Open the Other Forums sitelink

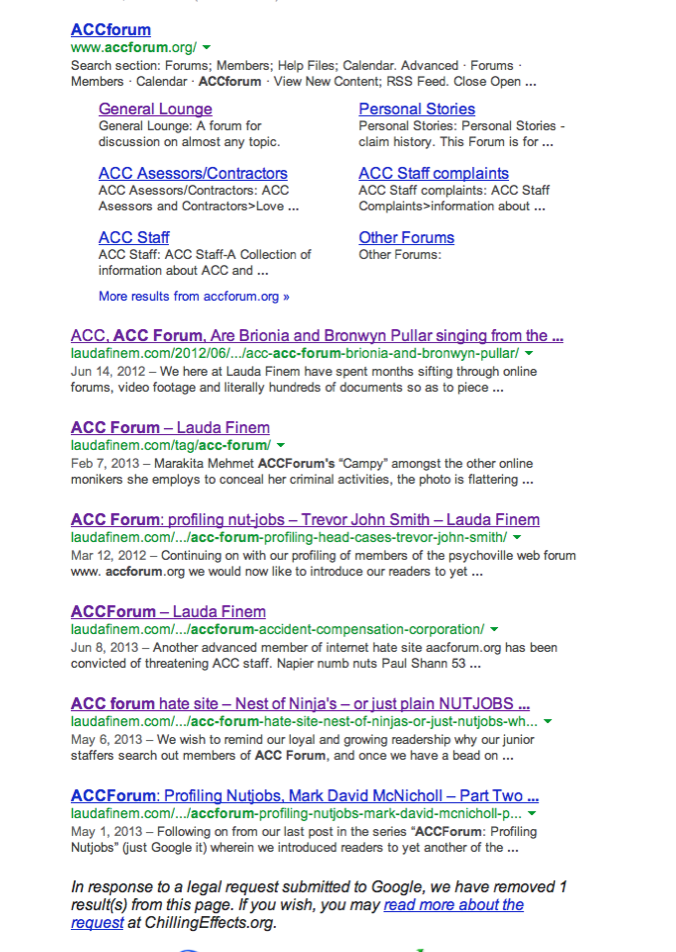click(406, 238)
